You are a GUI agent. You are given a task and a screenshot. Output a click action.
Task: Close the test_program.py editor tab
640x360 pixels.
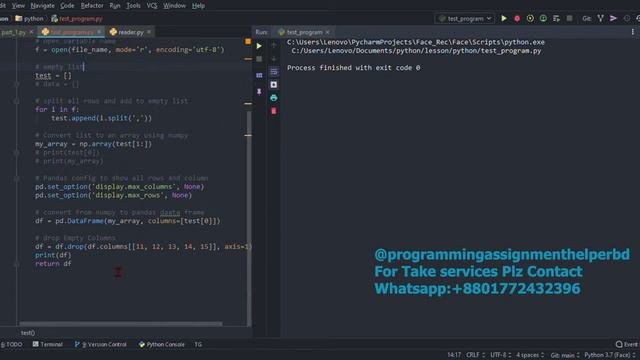99,31
